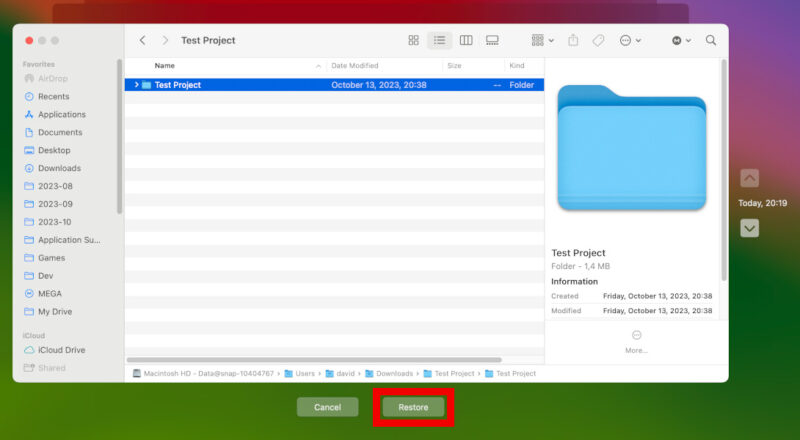Screen dimensions: 800x440
Task: Open Applications in the sidebar
Action: click(55, 114)
